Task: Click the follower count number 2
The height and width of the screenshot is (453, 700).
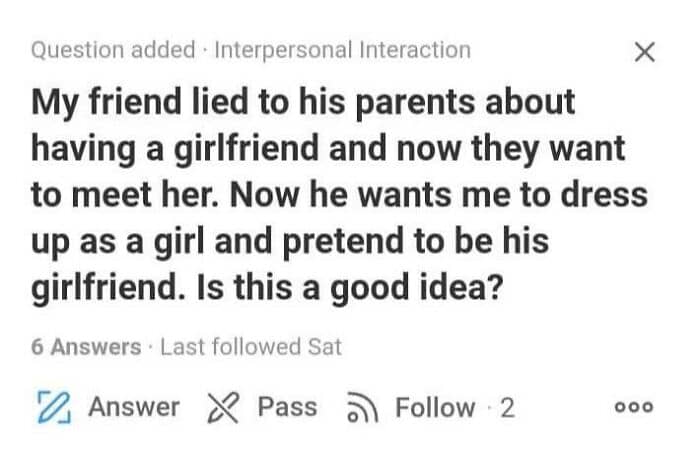Action: click(x=507, y=408)
